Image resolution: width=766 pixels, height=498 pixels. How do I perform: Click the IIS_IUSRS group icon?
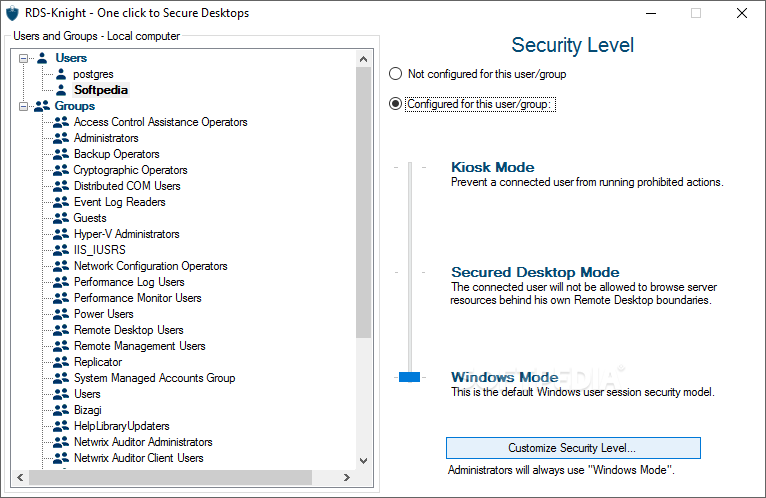pos(61,250)
